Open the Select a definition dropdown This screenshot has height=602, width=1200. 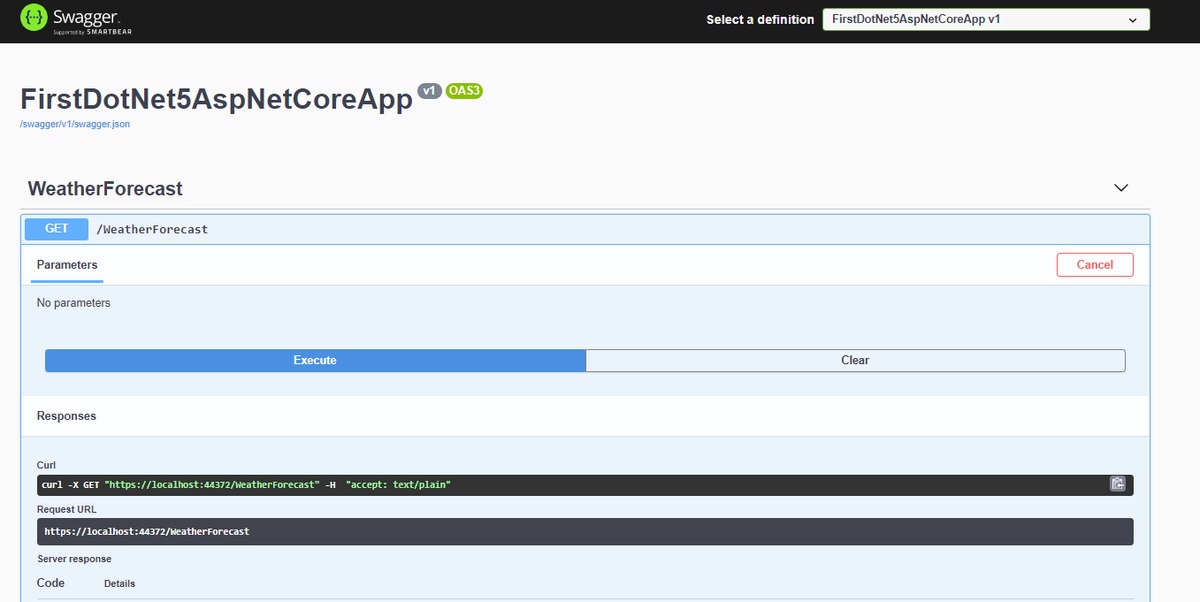pyautogui.click(x=986, y=20)
